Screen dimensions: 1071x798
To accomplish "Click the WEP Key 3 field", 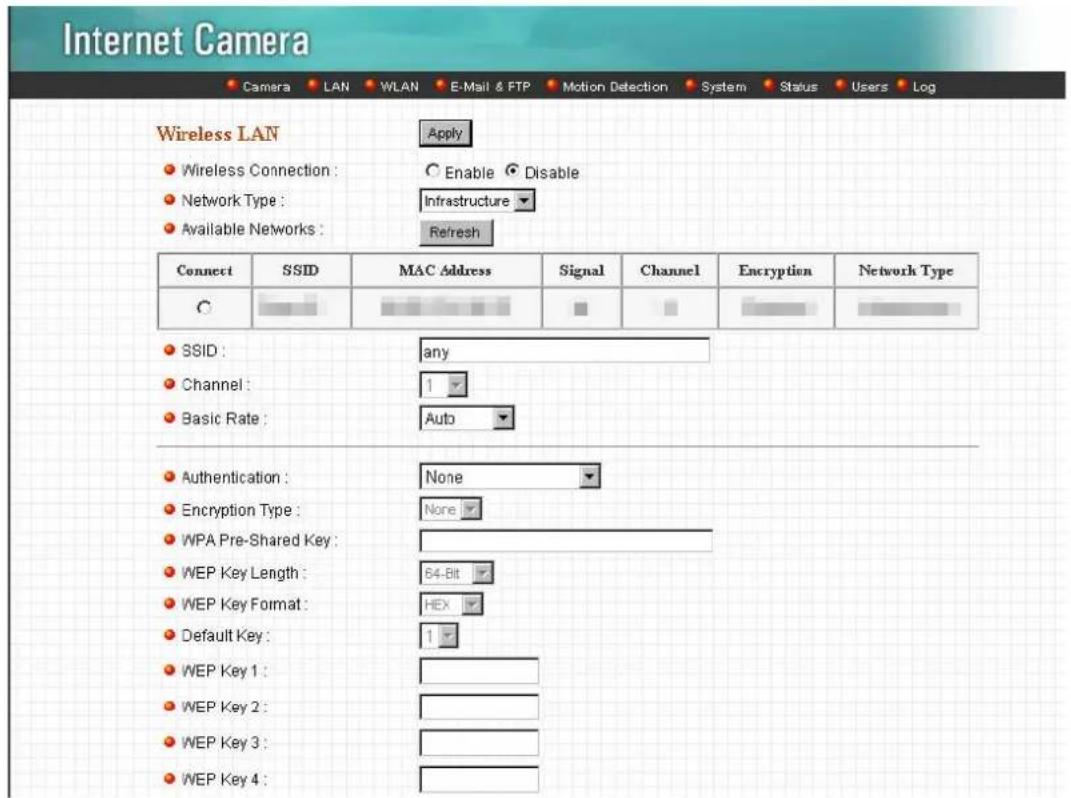I will tap(479, 743).
